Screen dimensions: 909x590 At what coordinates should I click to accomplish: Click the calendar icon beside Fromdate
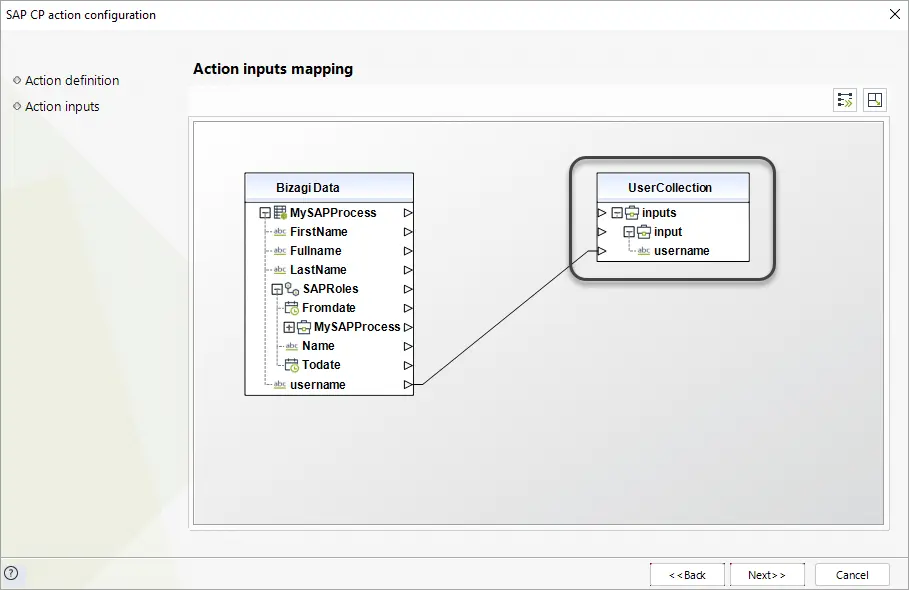pyautogui.click(x=292, y=308)
